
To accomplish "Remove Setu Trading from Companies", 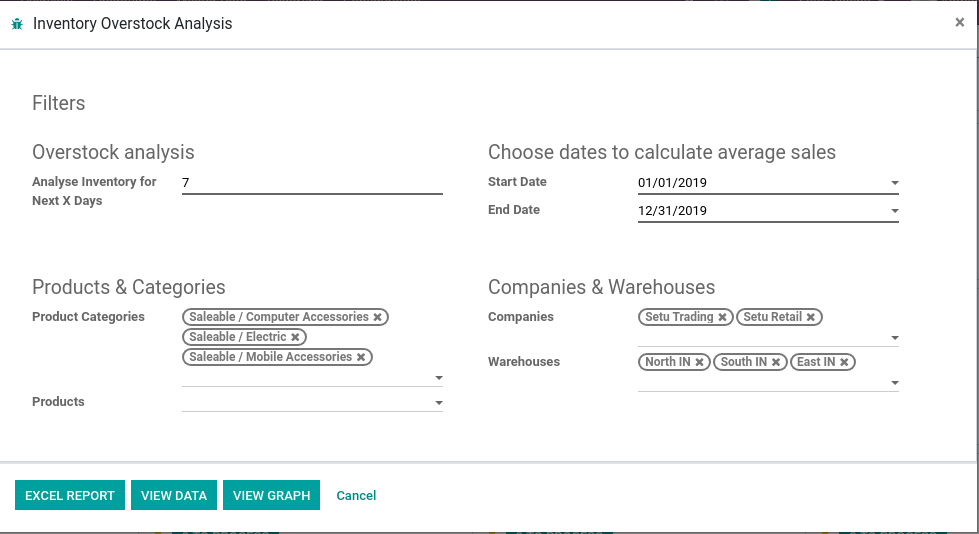I will click(x=722, y=317).
